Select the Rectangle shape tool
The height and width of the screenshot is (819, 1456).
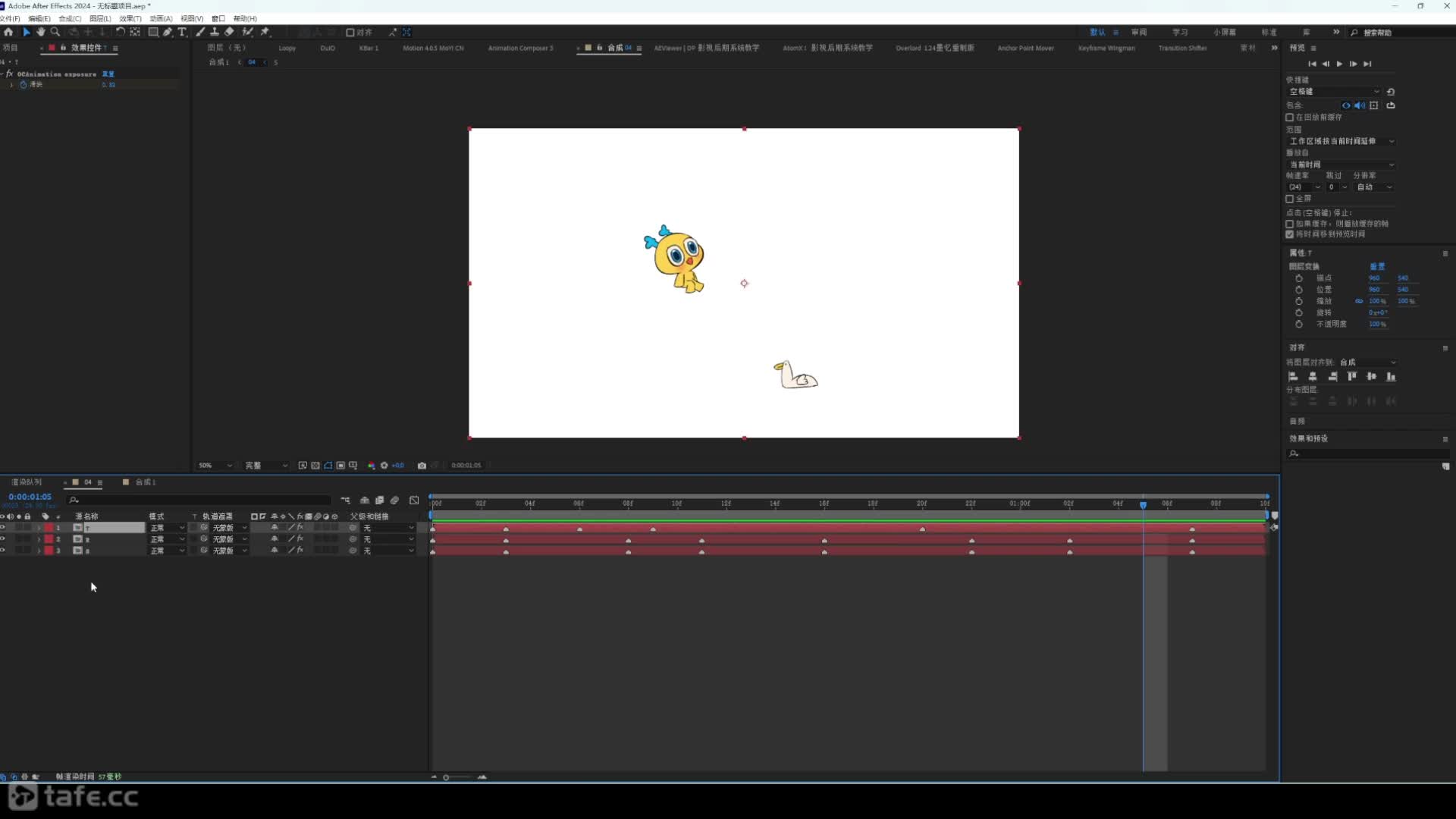153,32
